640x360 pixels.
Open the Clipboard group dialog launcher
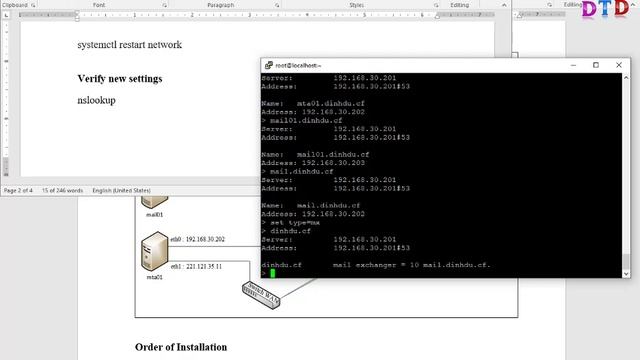[x=33, y=5]
